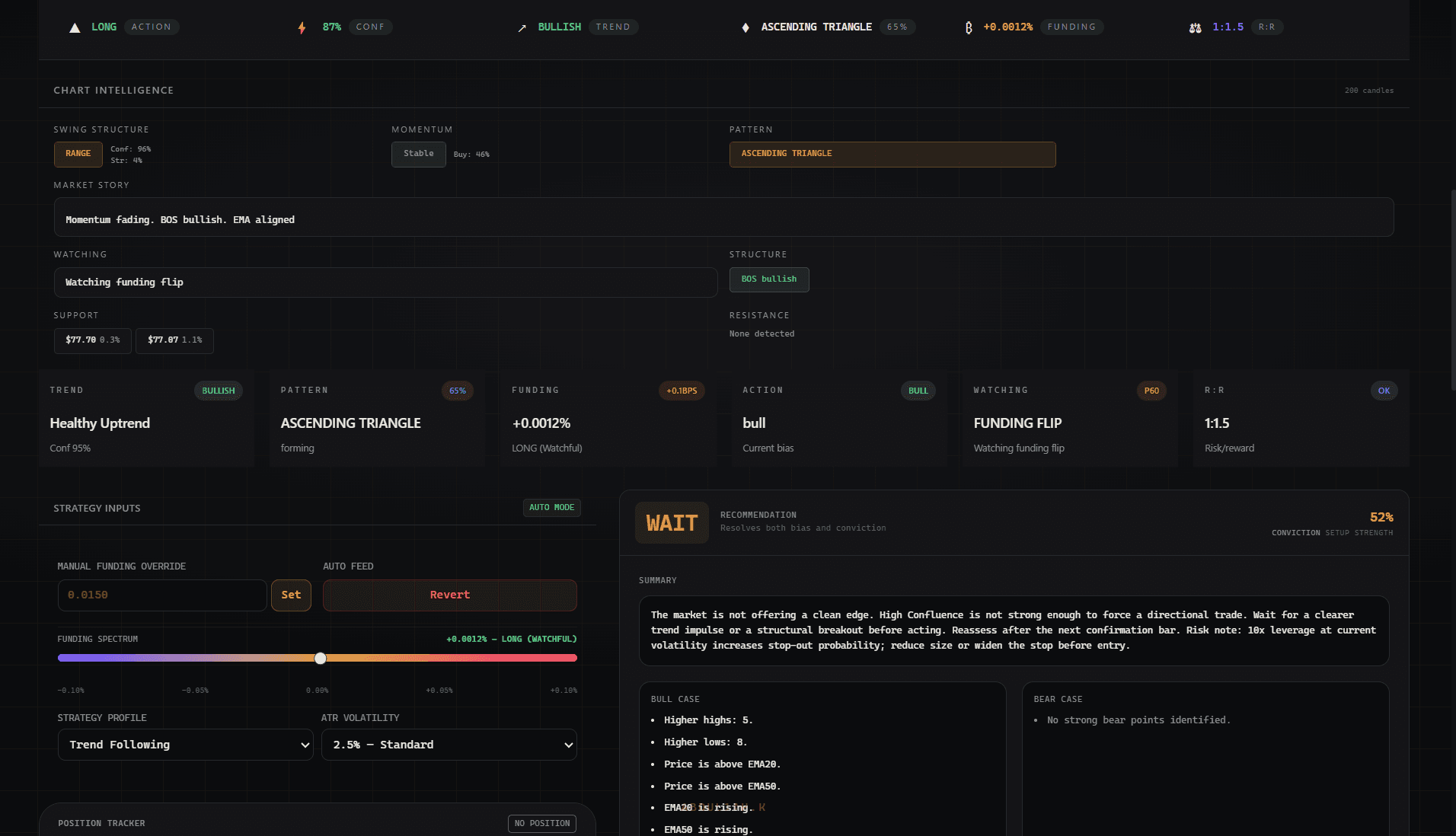Click the lightning bolt confidence icon
Screen dimensions: 1456x836
point(302,27)
